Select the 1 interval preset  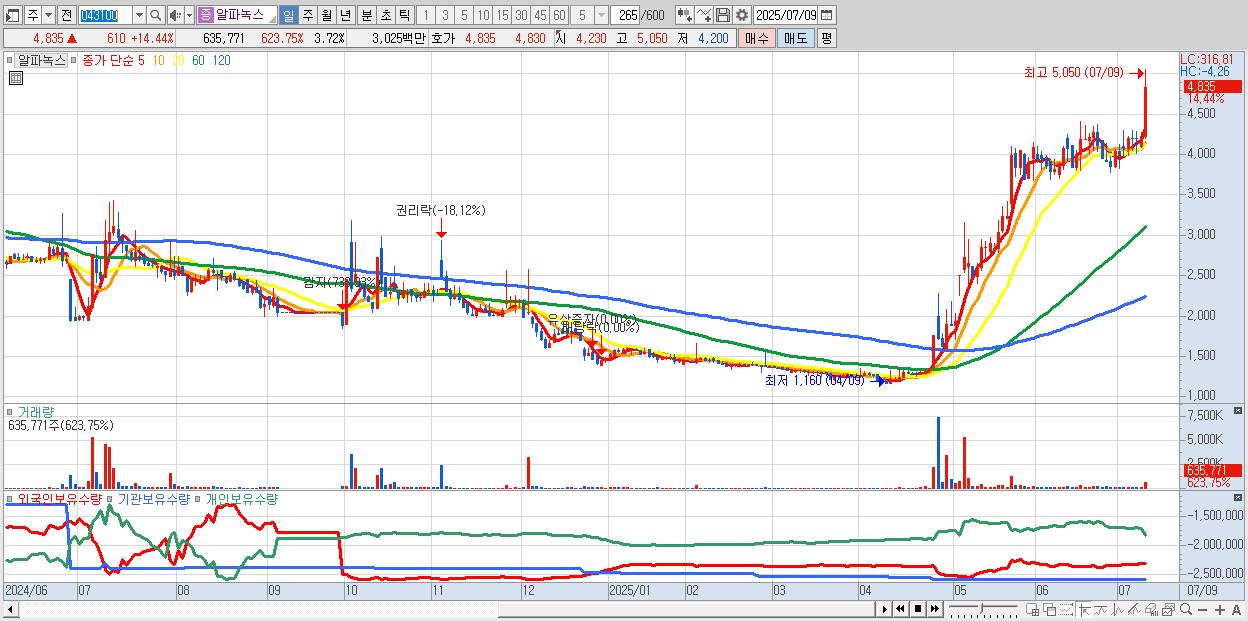425,15
